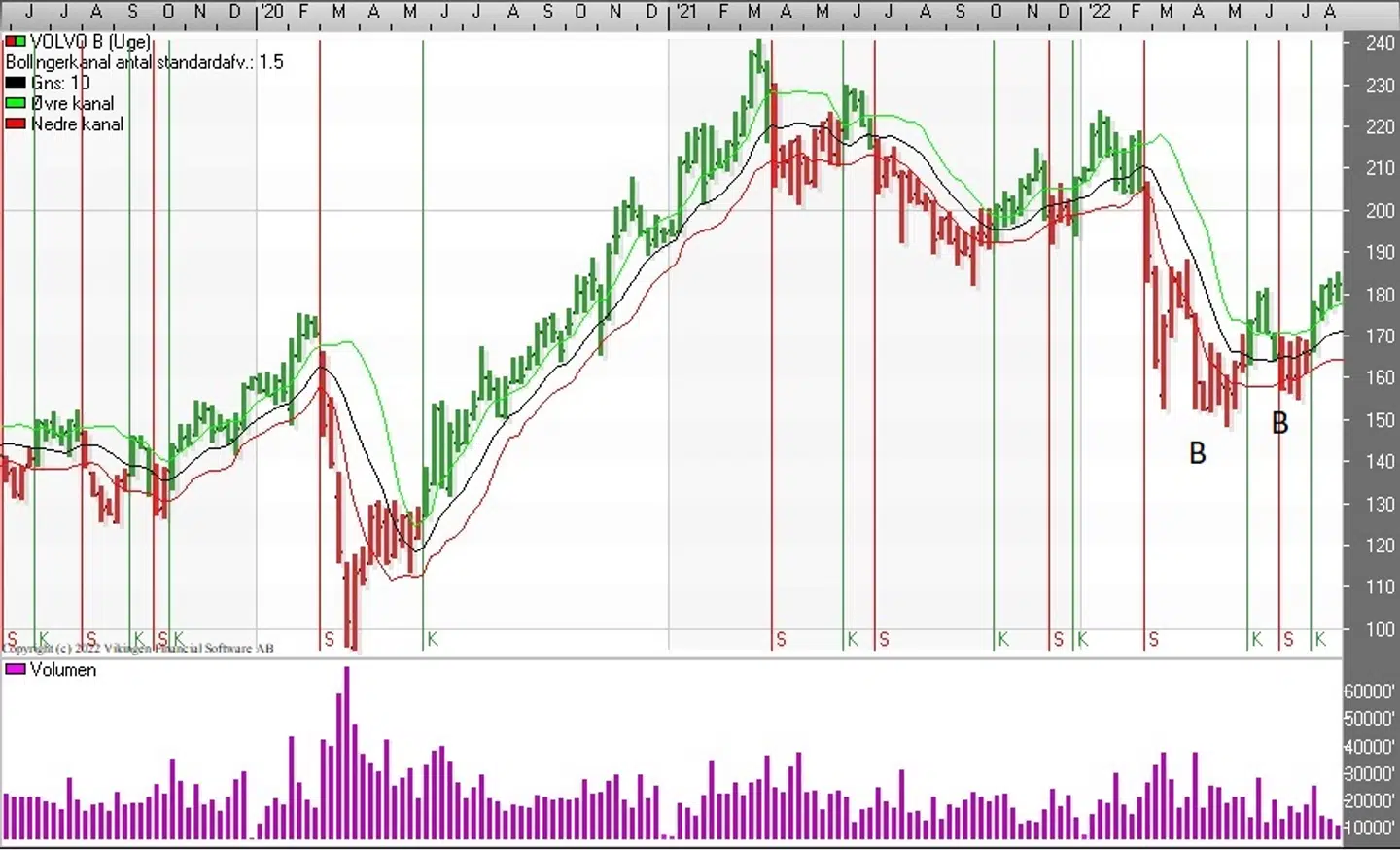The image size is (1400, 850).
Task: Click the magenta Volumen legend swatch
Action: (x=16, y=670)
